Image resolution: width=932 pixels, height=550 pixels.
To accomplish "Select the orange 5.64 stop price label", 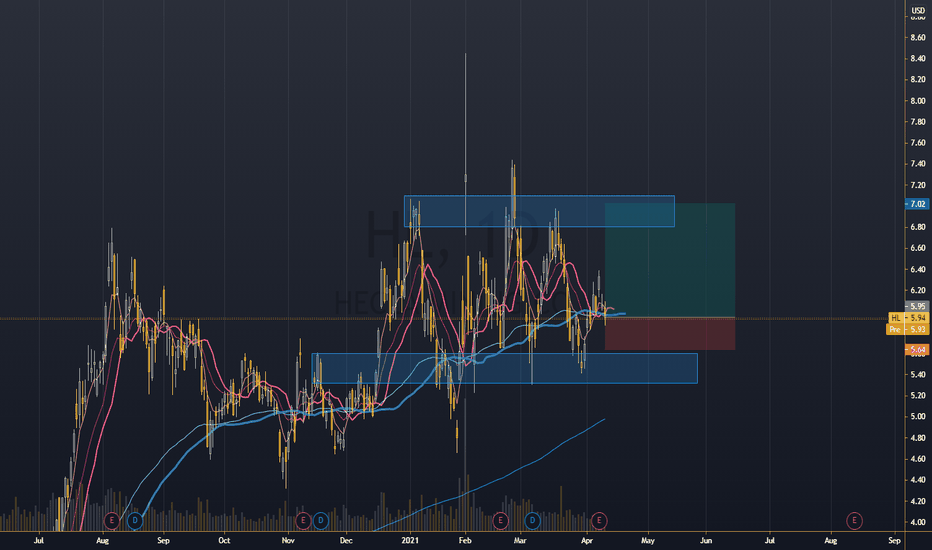I will point(917,350).
